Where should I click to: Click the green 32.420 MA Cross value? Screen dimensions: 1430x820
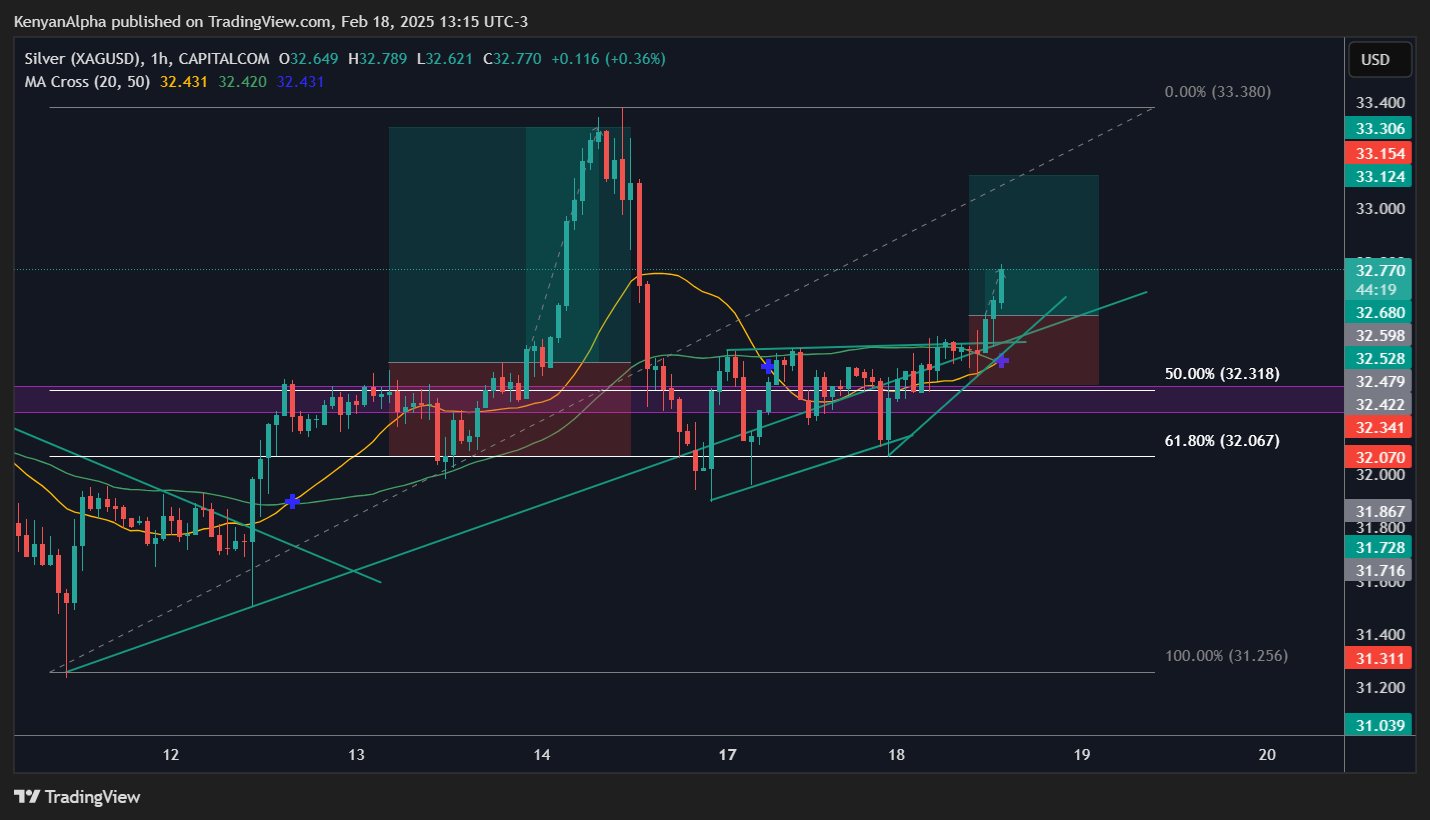(x=242, y=81)
